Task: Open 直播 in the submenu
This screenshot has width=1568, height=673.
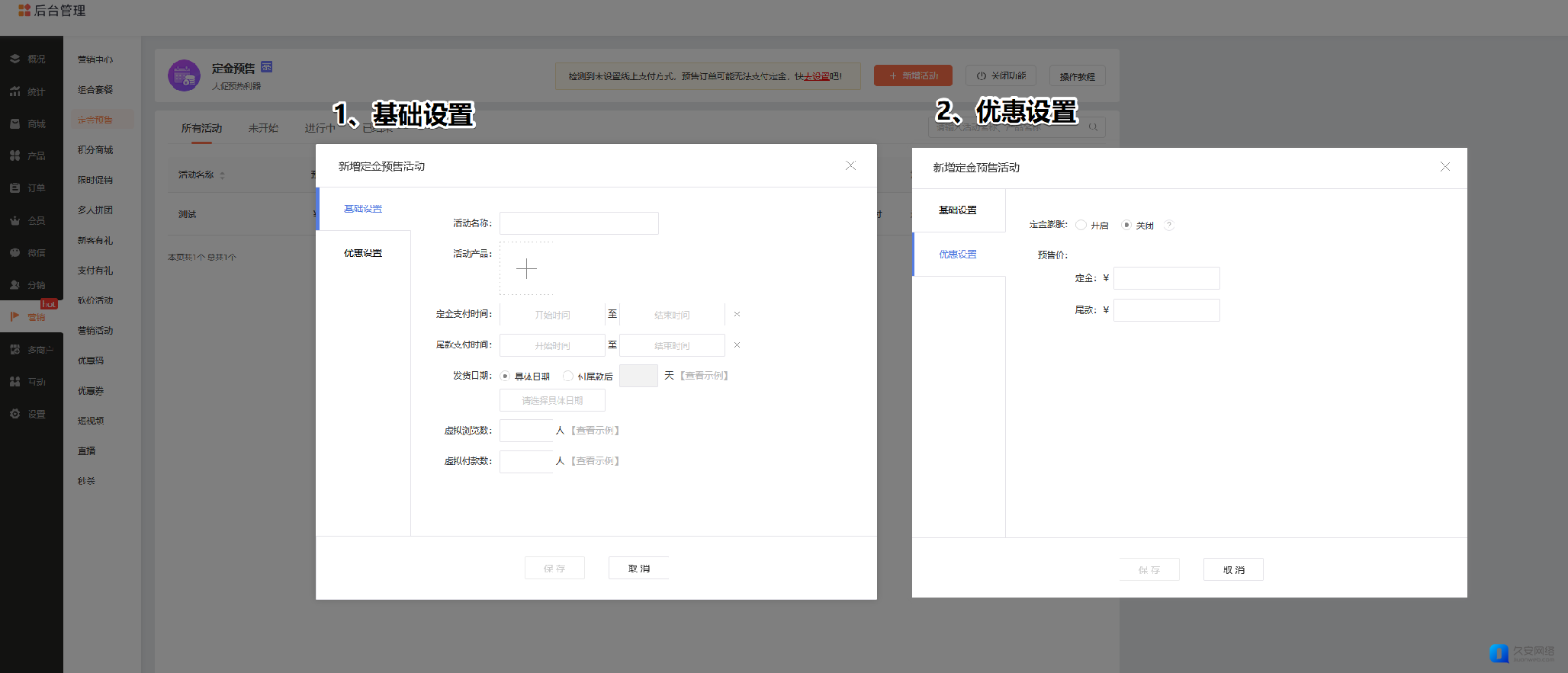Action: pos(87,451)
